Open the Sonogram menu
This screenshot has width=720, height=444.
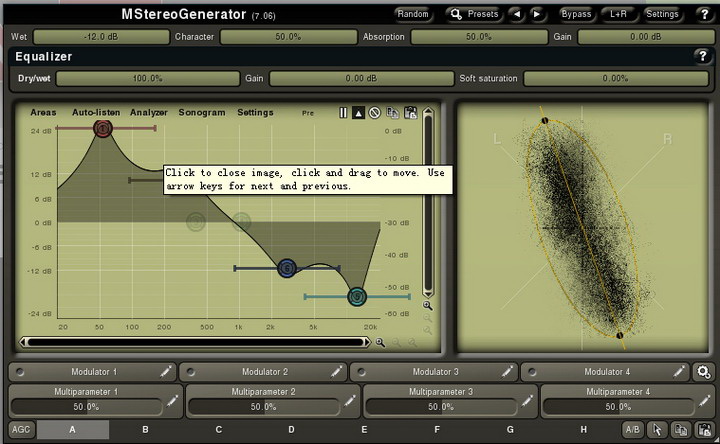point(202,112)
